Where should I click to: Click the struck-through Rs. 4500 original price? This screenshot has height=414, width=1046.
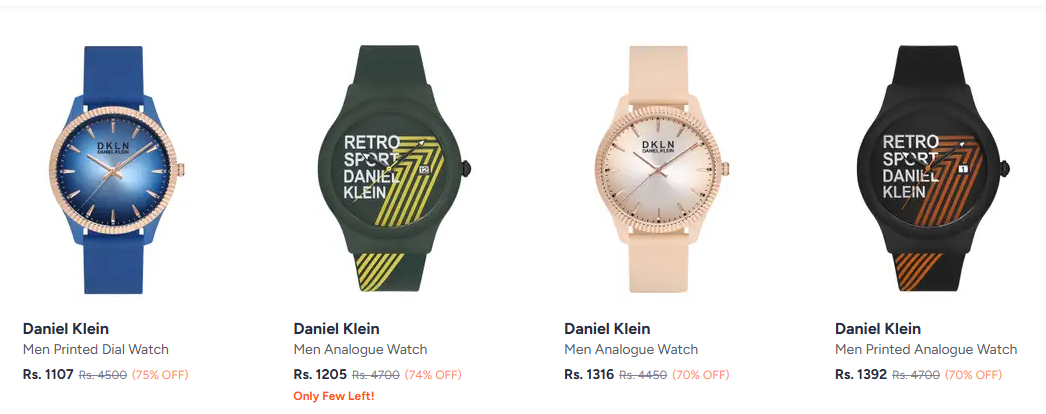[x=102, y=375]
